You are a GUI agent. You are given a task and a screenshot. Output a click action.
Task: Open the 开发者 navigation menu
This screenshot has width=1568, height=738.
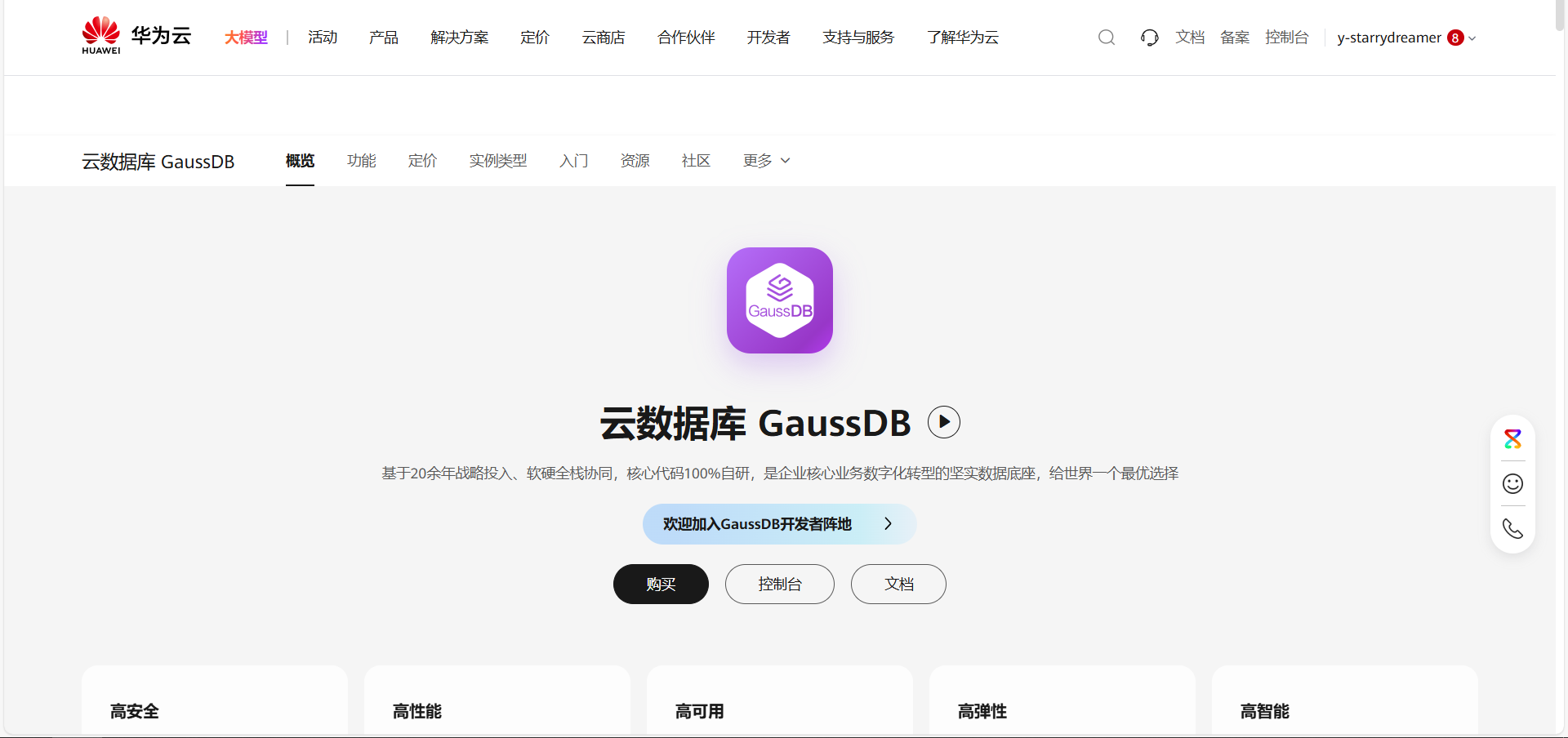click(768, 38)
